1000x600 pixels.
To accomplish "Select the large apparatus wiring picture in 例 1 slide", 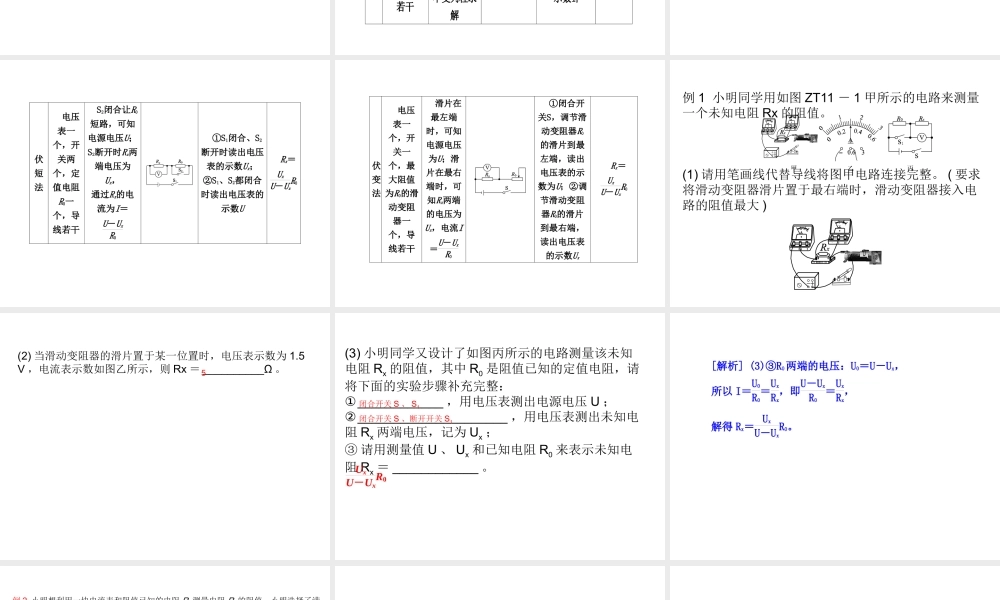I will (835, 254).
